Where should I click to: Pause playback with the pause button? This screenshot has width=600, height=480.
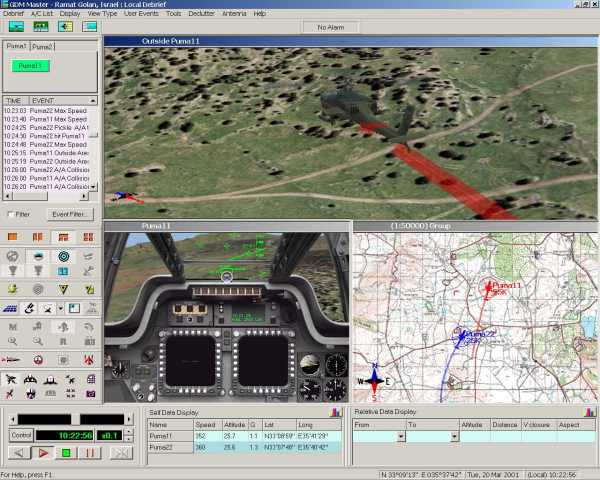pos(90,453)
